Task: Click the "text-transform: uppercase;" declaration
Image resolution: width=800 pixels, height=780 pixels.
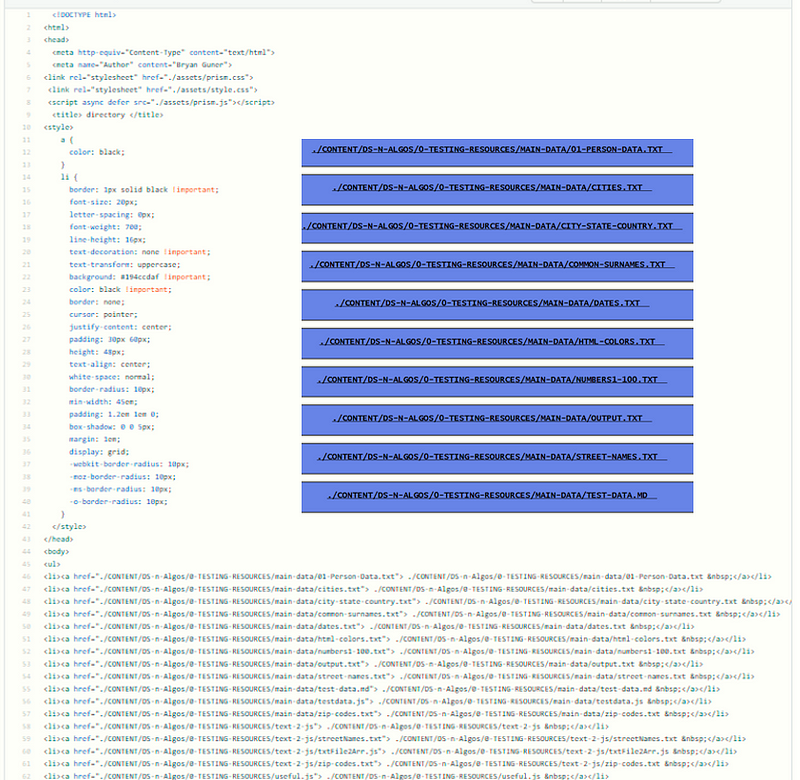Action: pos(125,265)
